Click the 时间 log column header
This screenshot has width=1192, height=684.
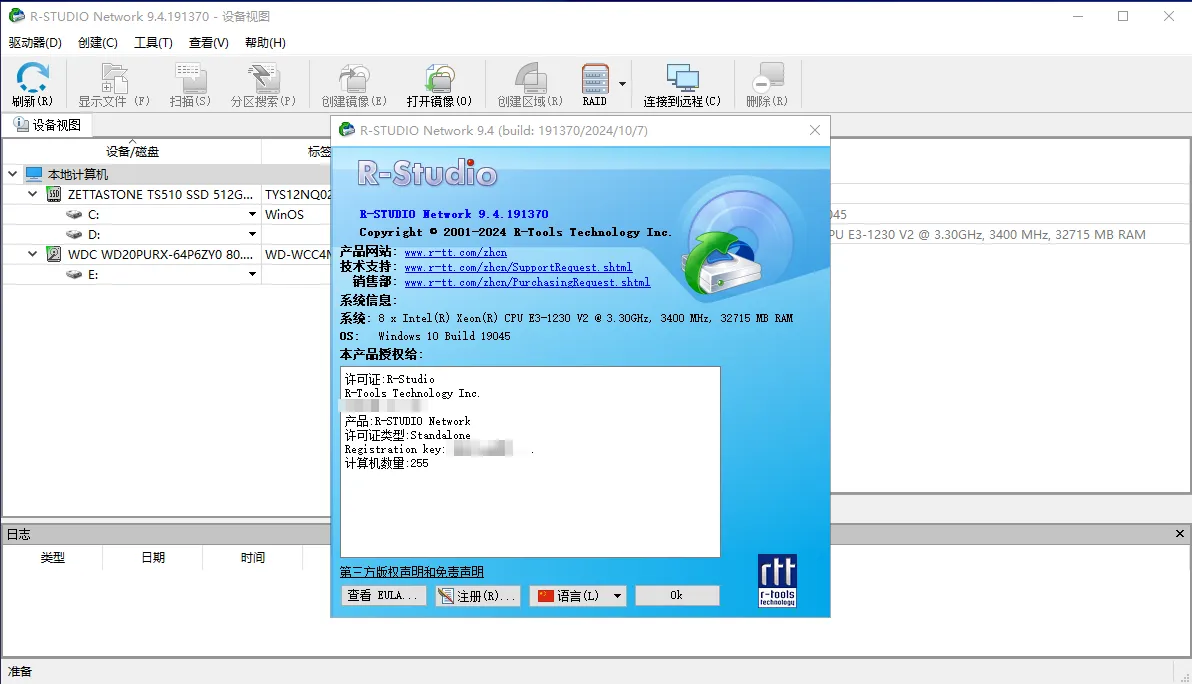[252, 557]
